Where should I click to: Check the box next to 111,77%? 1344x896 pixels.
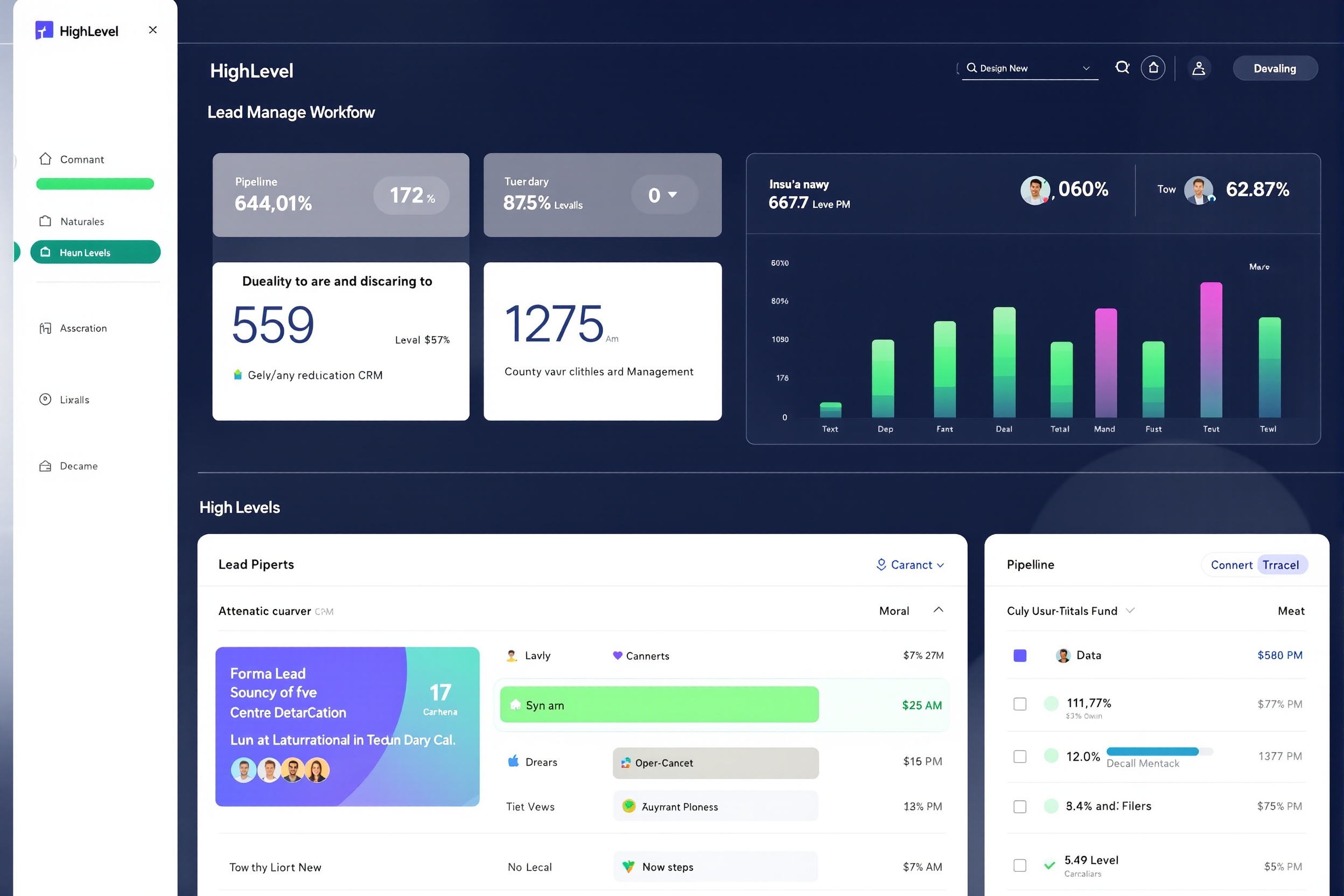pos(1019,704)
